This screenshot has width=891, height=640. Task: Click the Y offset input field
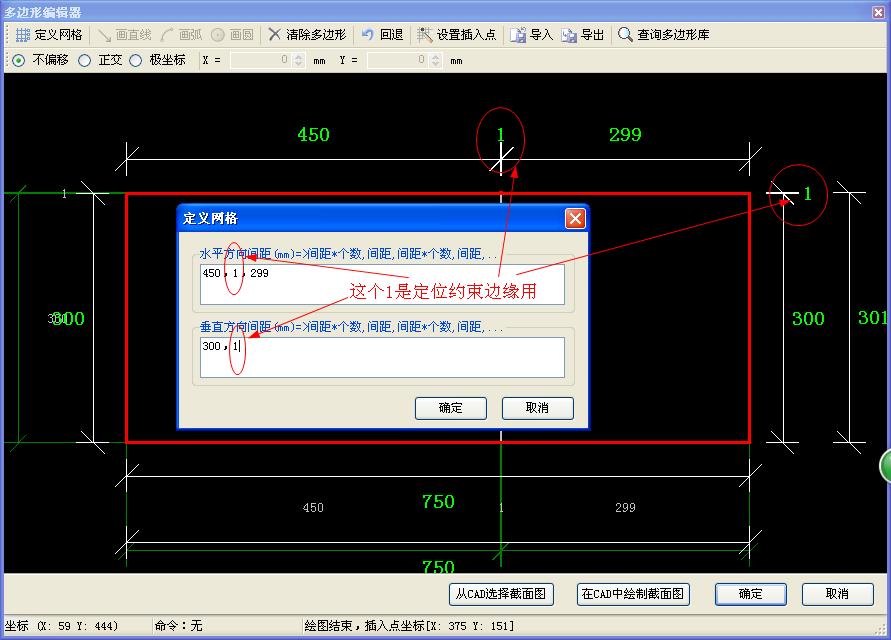pyautogui.click(x=398, y=60)
